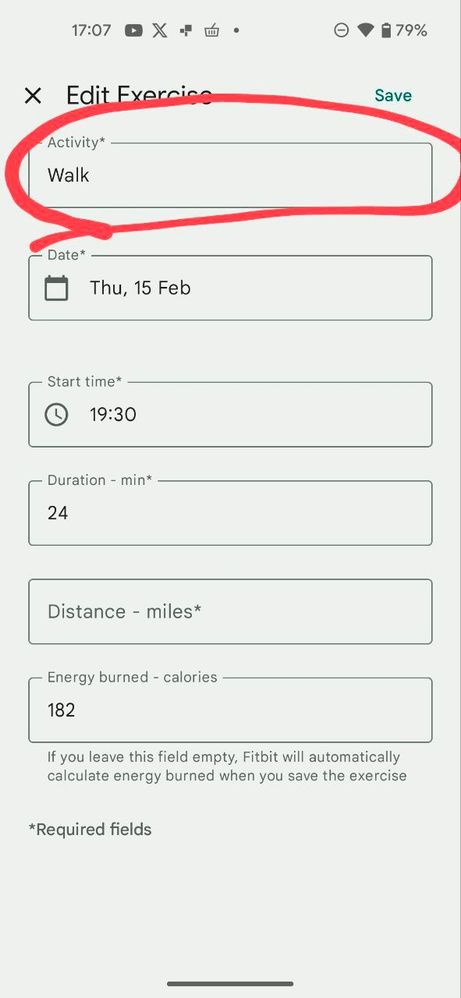Open the time picker showing 19:30
This screenshot has width=461, height=998.
point(230,414)
